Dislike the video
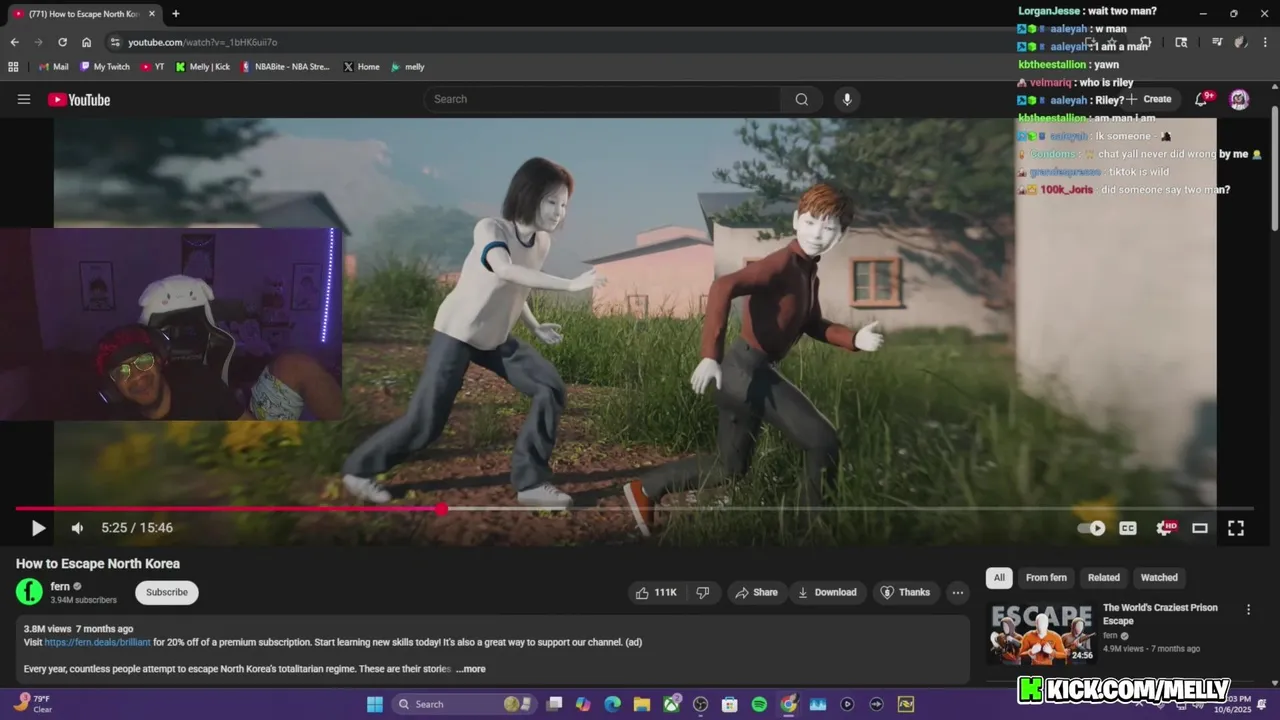 click(703, 592)
